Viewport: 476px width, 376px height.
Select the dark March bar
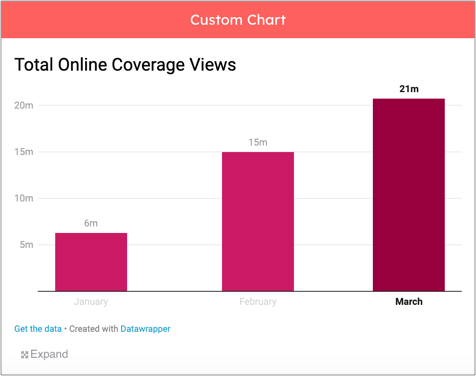409,195
